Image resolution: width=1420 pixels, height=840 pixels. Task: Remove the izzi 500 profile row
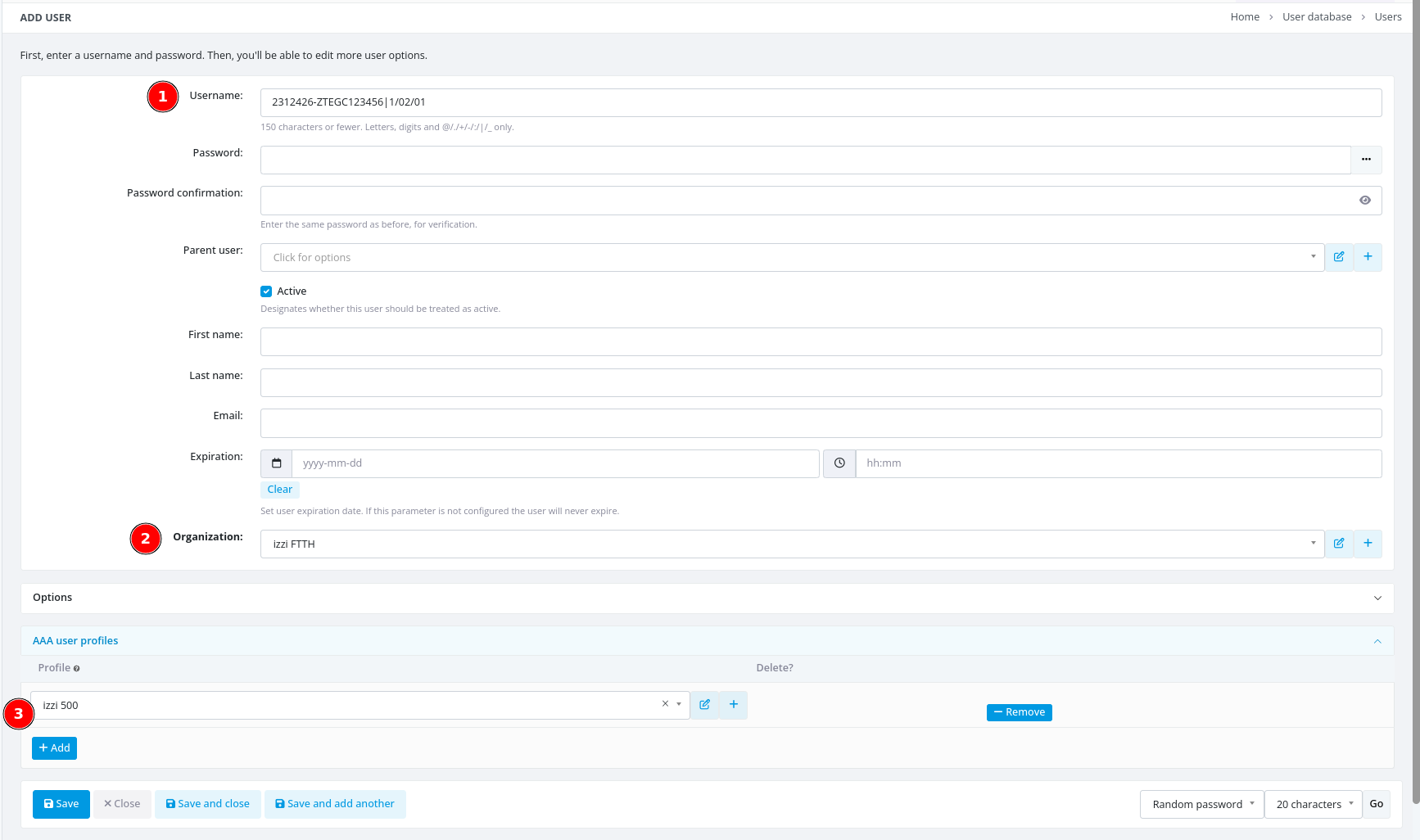1019,712
